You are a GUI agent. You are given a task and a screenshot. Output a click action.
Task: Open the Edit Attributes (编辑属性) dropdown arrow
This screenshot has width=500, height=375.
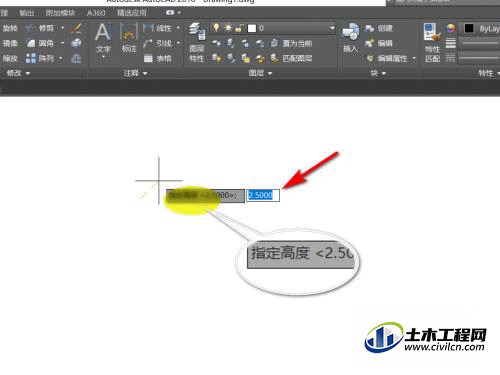414,58
